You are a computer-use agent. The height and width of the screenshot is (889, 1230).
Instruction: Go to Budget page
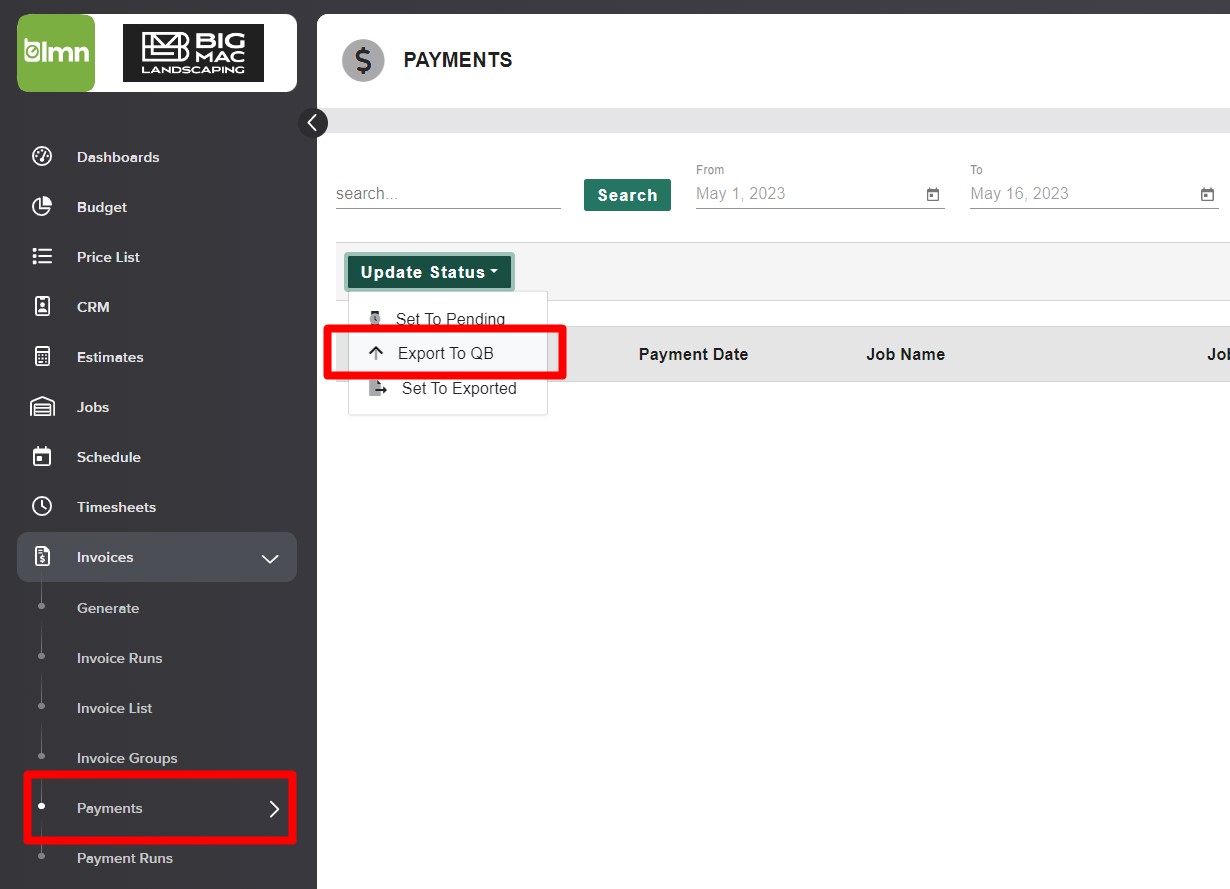pos(102,207)
